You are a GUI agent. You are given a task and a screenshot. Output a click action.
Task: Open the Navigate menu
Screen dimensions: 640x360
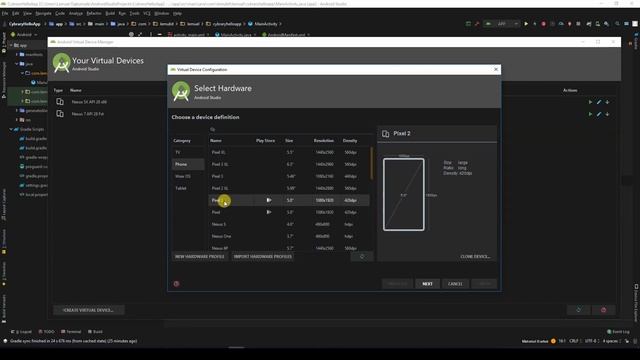(43, 13)
